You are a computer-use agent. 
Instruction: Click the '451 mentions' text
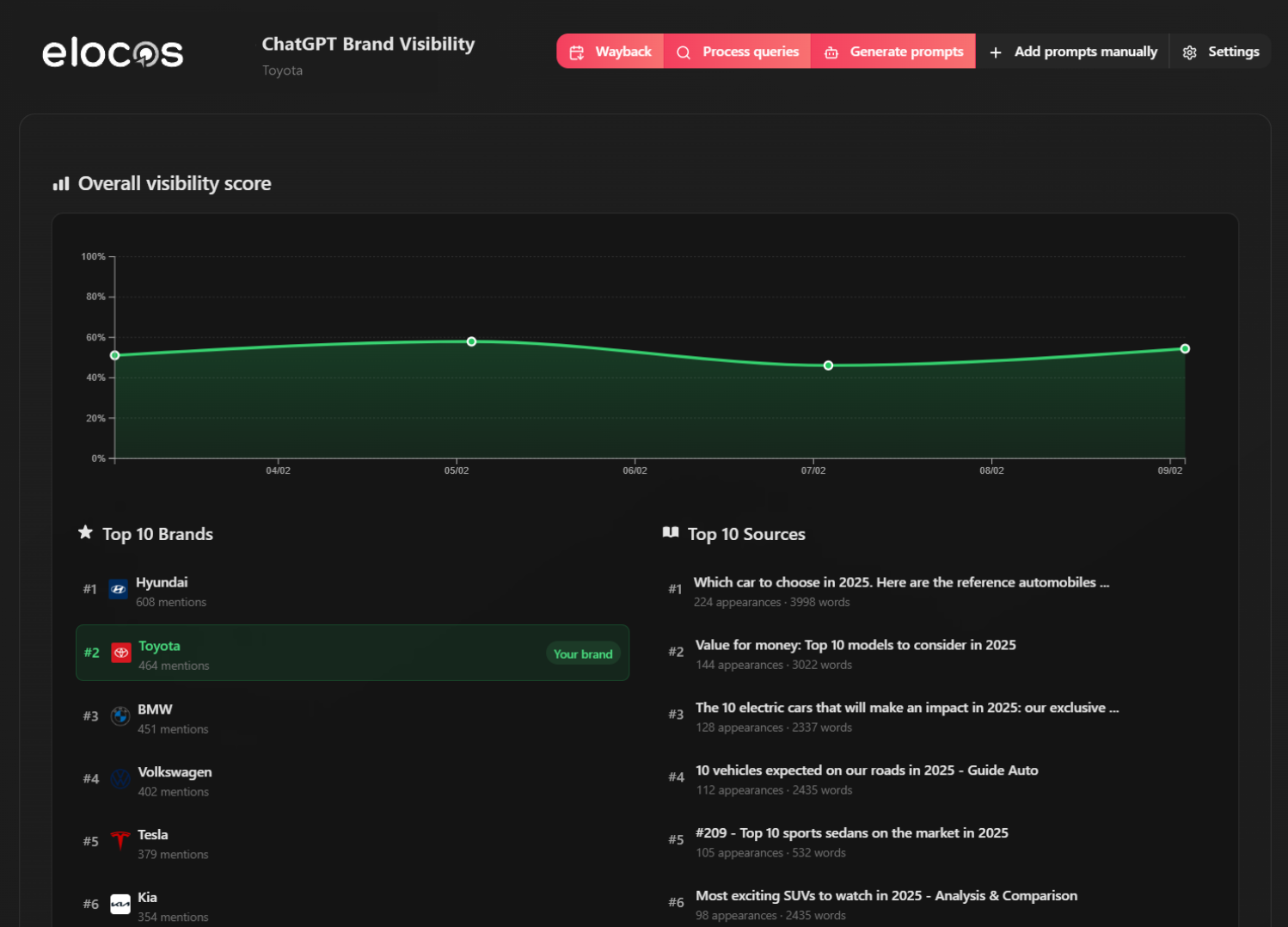(173, 729)
